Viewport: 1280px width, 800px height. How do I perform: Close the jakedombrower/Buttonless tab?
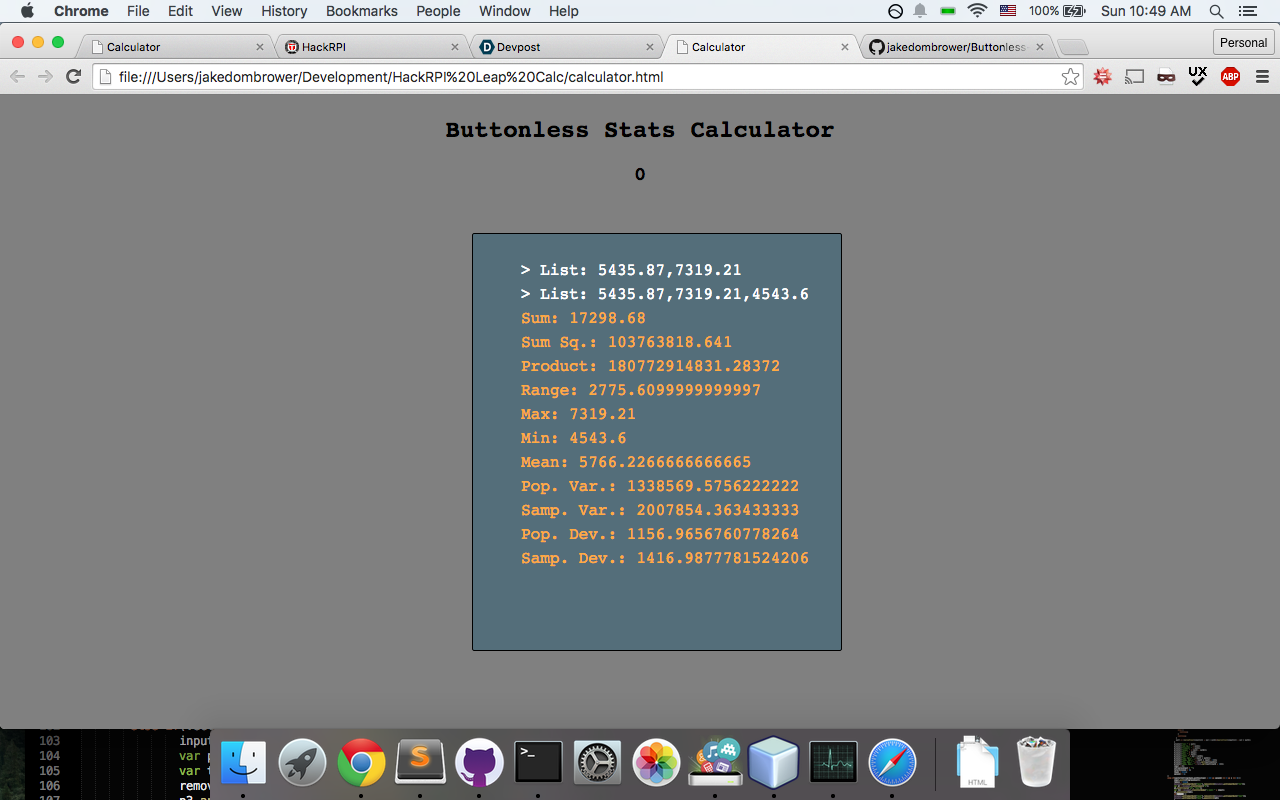[1040, 47]
